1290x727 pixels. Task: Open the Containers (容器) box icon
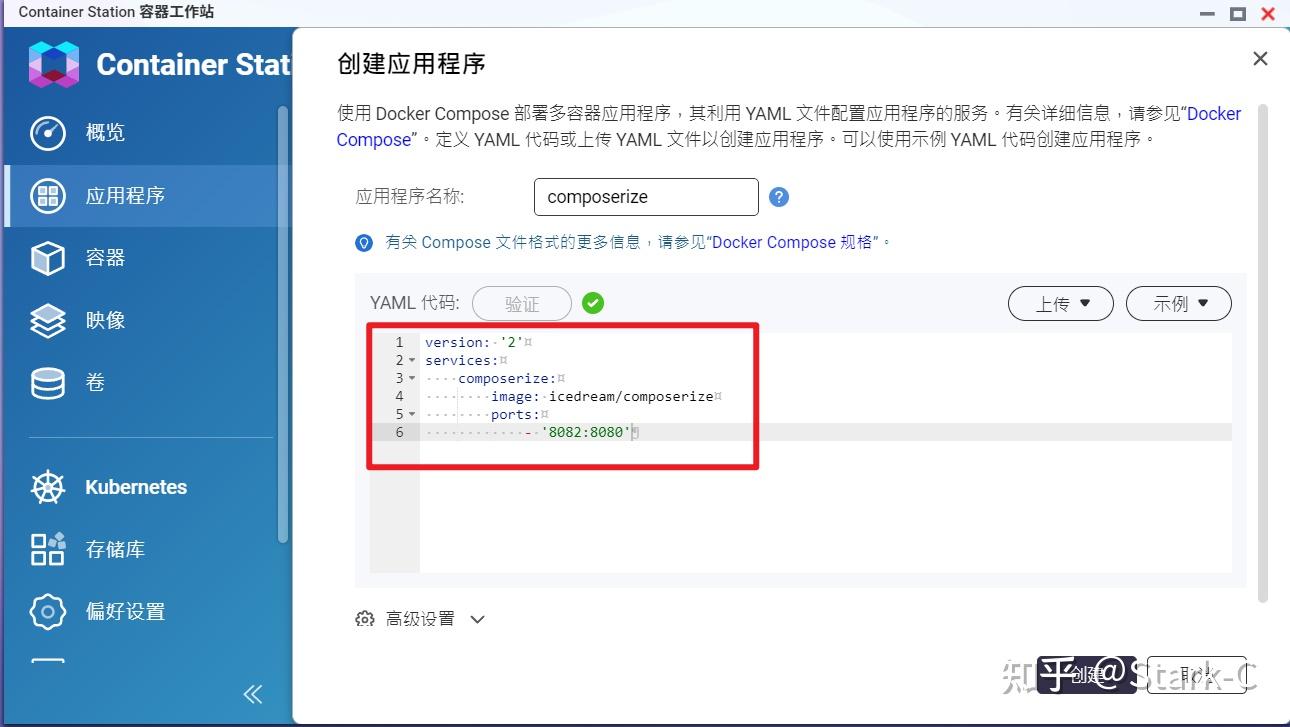coord(47,258)
